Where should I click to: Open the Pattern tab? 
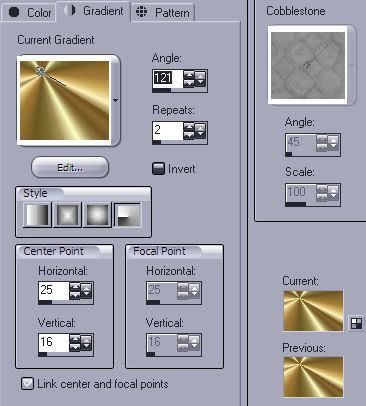click(163, 13)
